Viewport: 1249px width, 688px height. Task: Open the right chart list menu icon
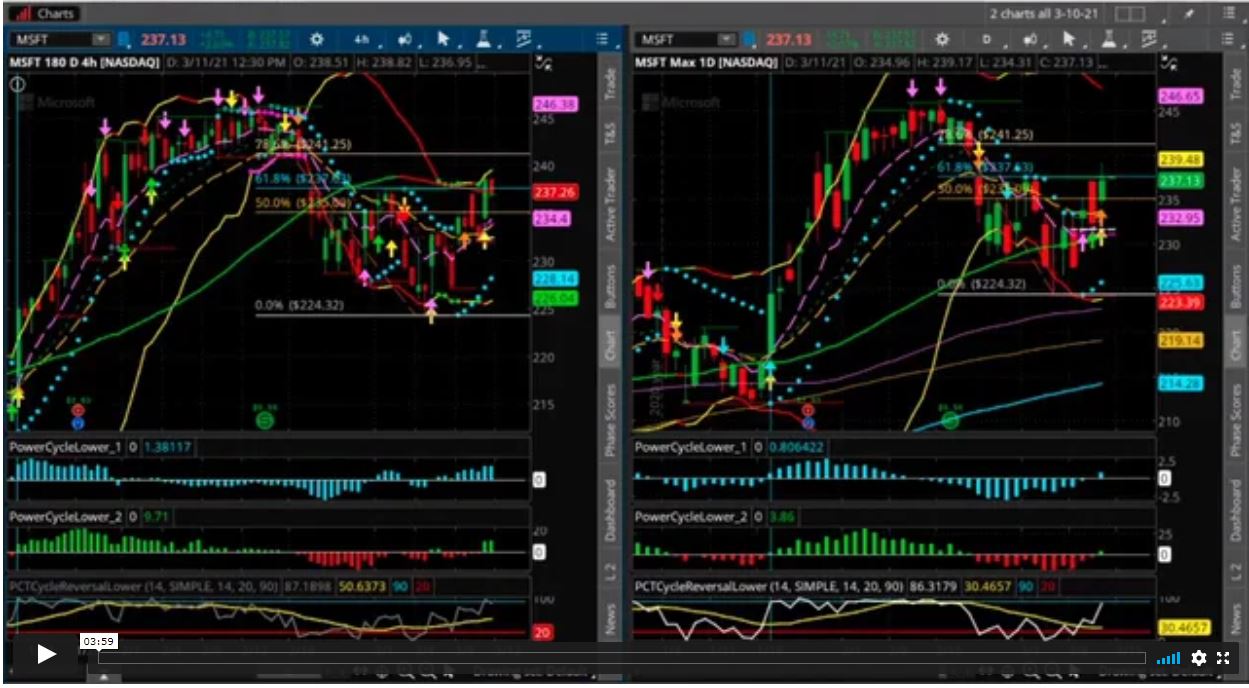click(1229, 39)
